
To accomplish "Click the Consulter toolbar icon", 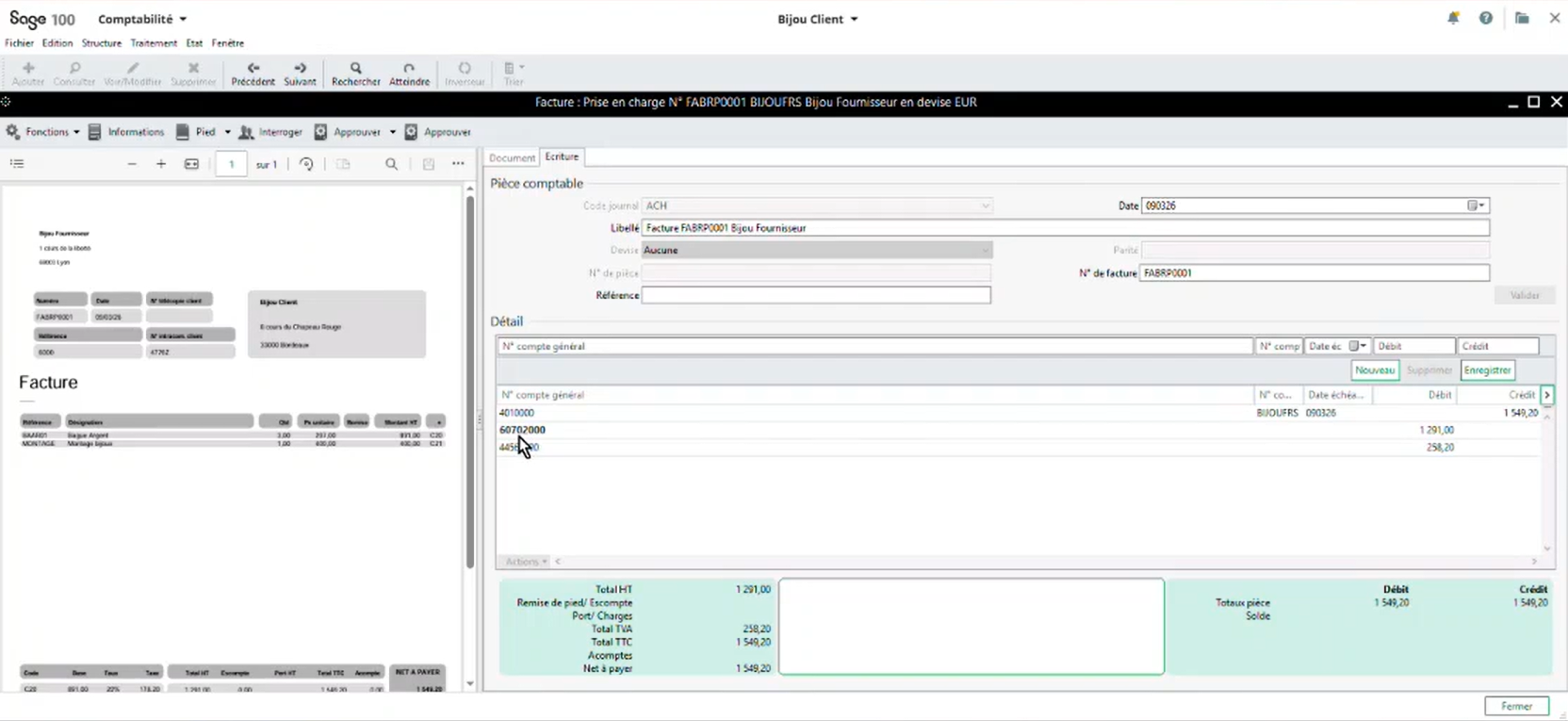I will 74,68.
